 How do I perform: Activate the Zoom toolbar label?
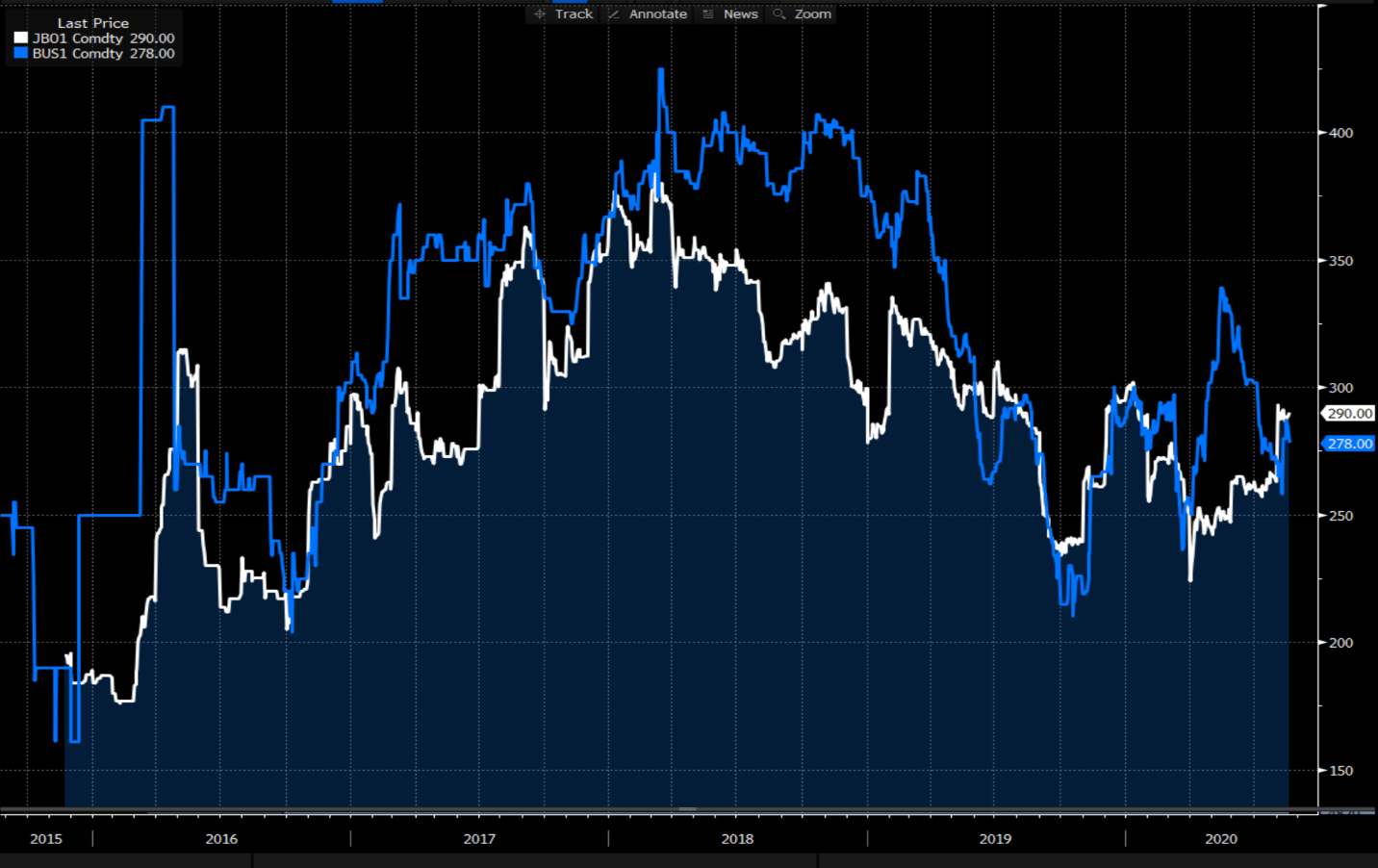coord(812,14)
